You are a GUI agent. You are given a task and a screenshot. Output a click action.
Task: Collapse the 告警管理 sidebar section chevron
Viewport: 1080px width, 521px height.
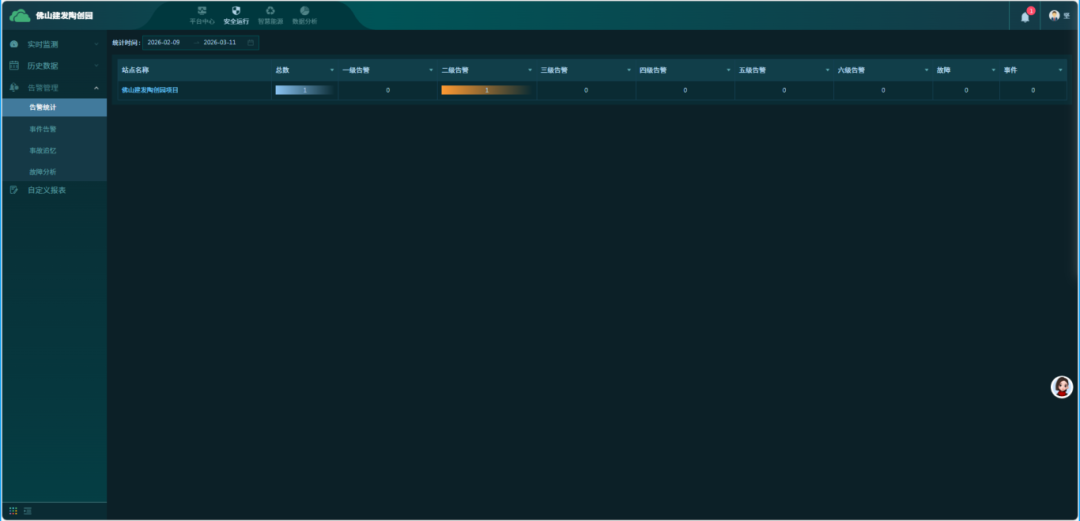[x=96, y=88]
